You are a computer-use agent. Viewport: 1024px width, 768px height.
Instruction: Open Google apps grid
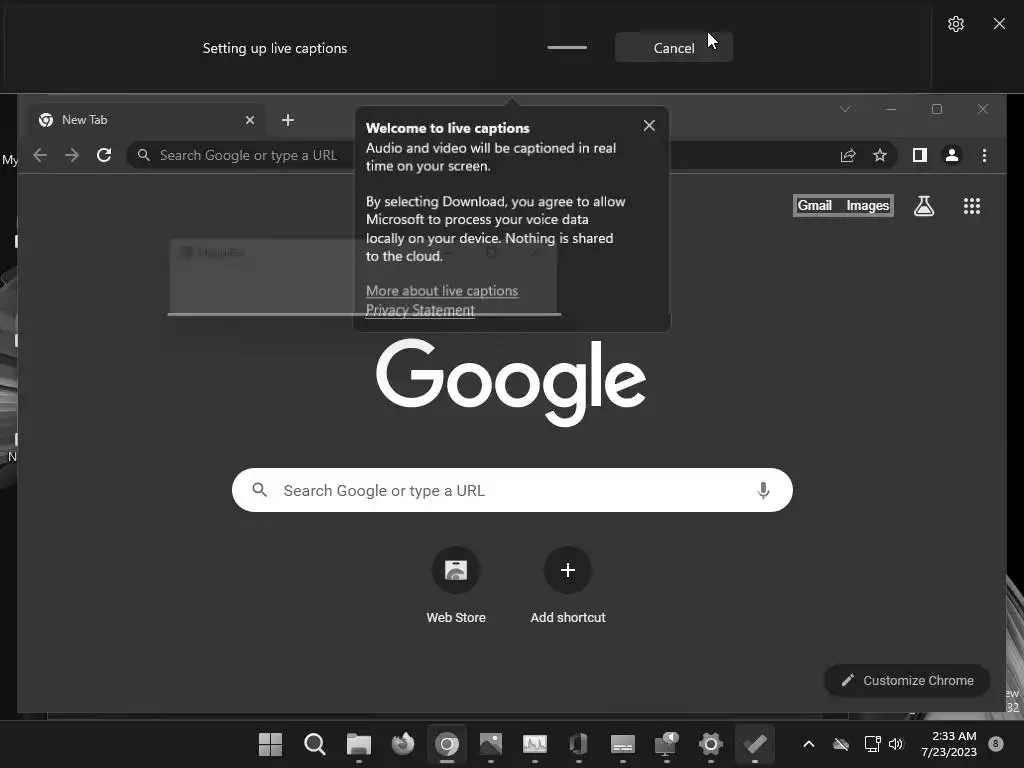972,206
